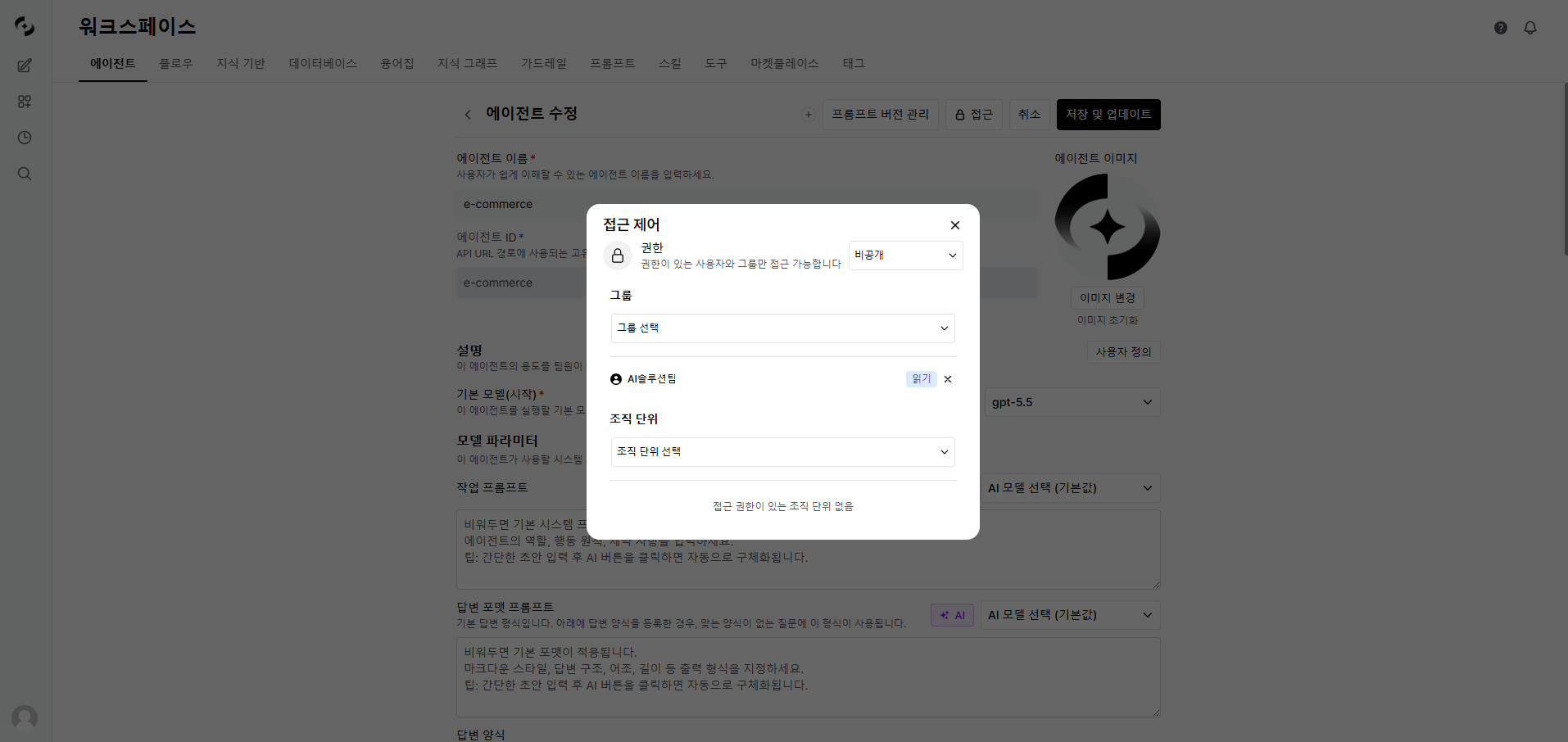Open the 용어집 tab

397,64
